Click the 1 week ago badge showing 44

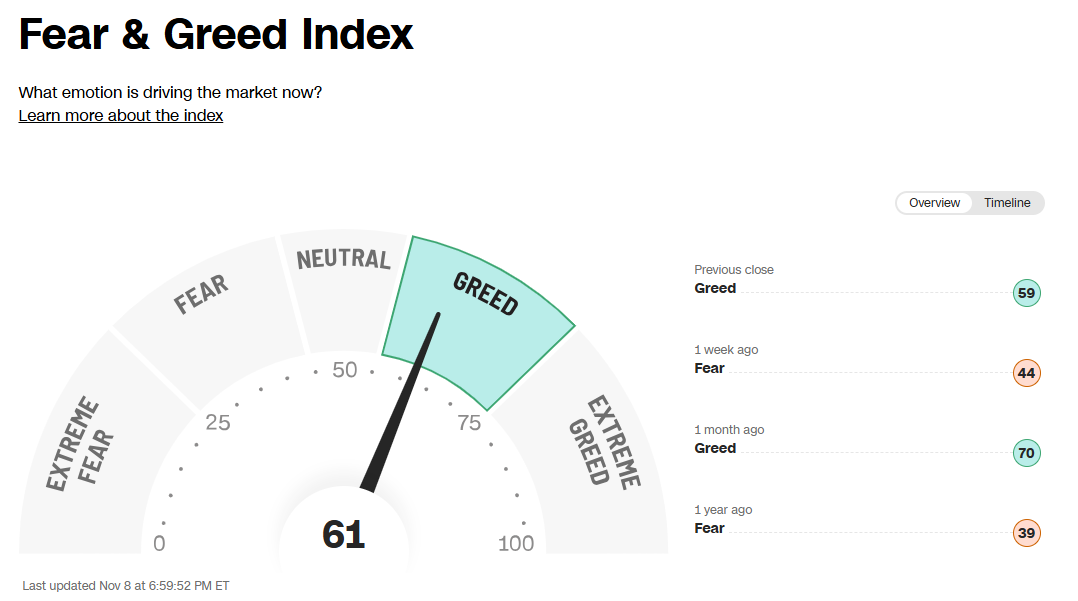[x=1026, y=373]
